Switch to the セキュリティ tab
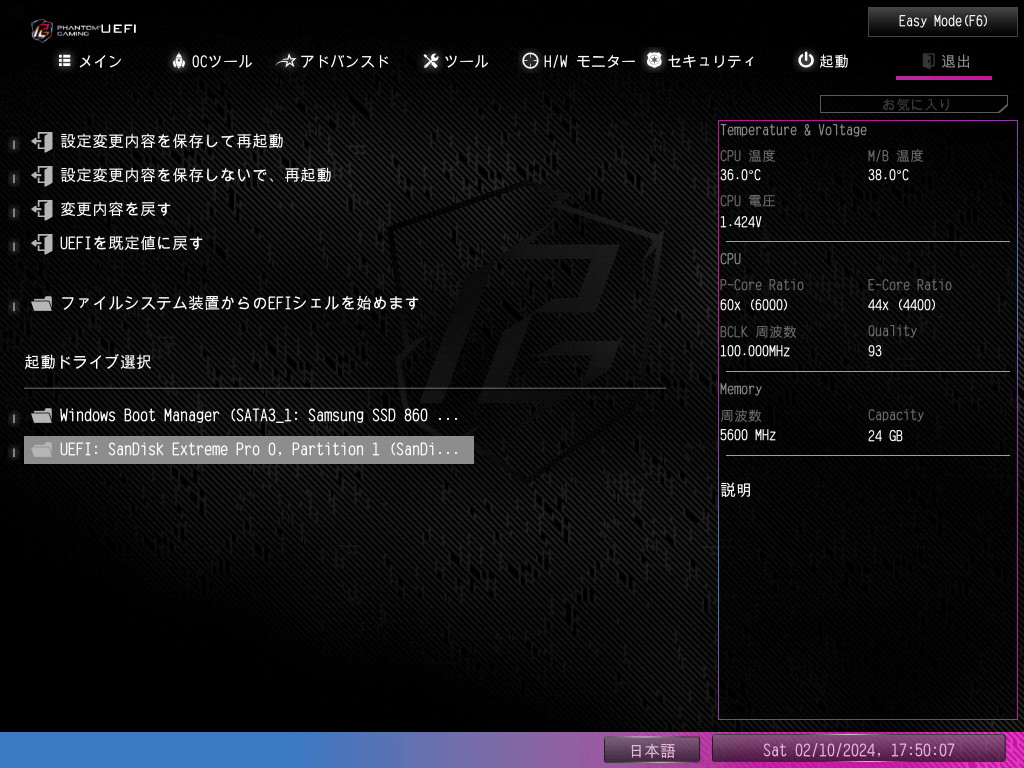This screenshot has width=1024, height=768. [701, 61]
